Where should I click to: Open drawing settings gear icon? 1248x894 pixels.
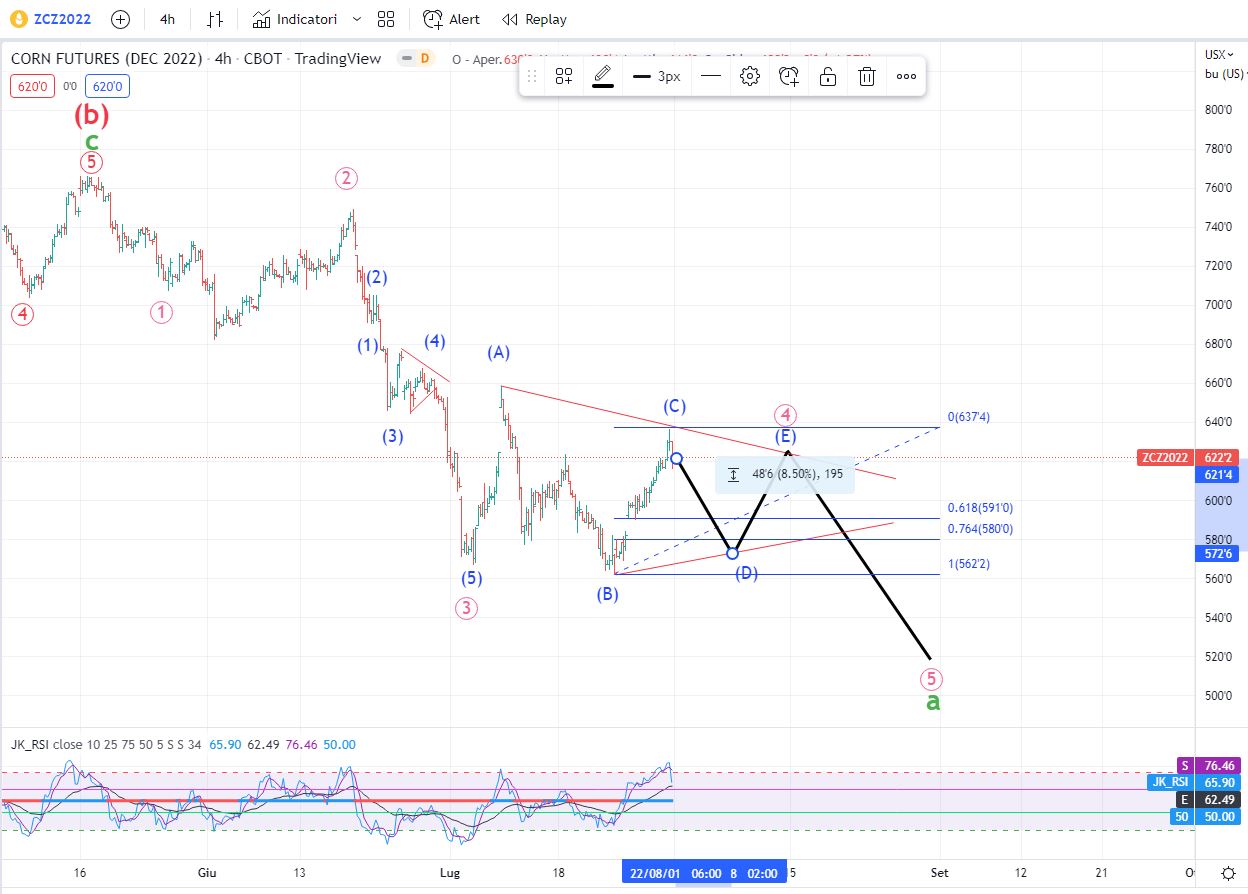(x=750, y=76)
